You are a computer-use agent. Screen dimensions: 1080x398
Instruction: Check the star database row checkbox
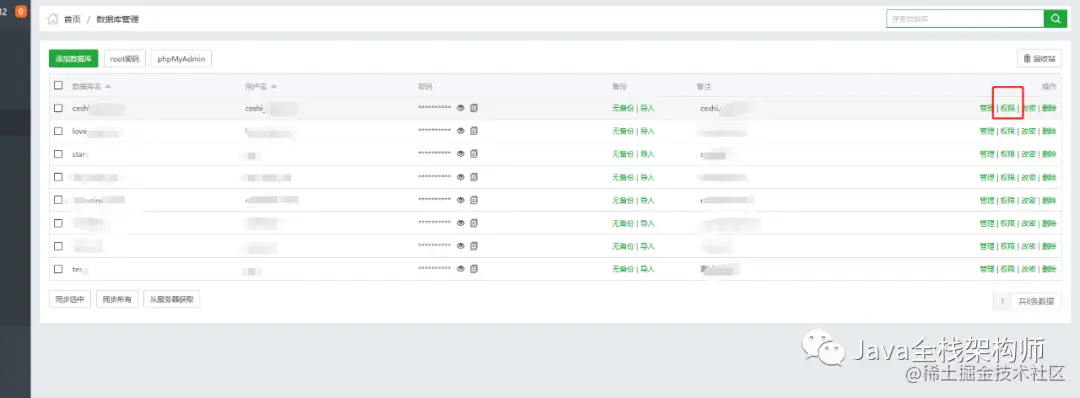[59, 154]
